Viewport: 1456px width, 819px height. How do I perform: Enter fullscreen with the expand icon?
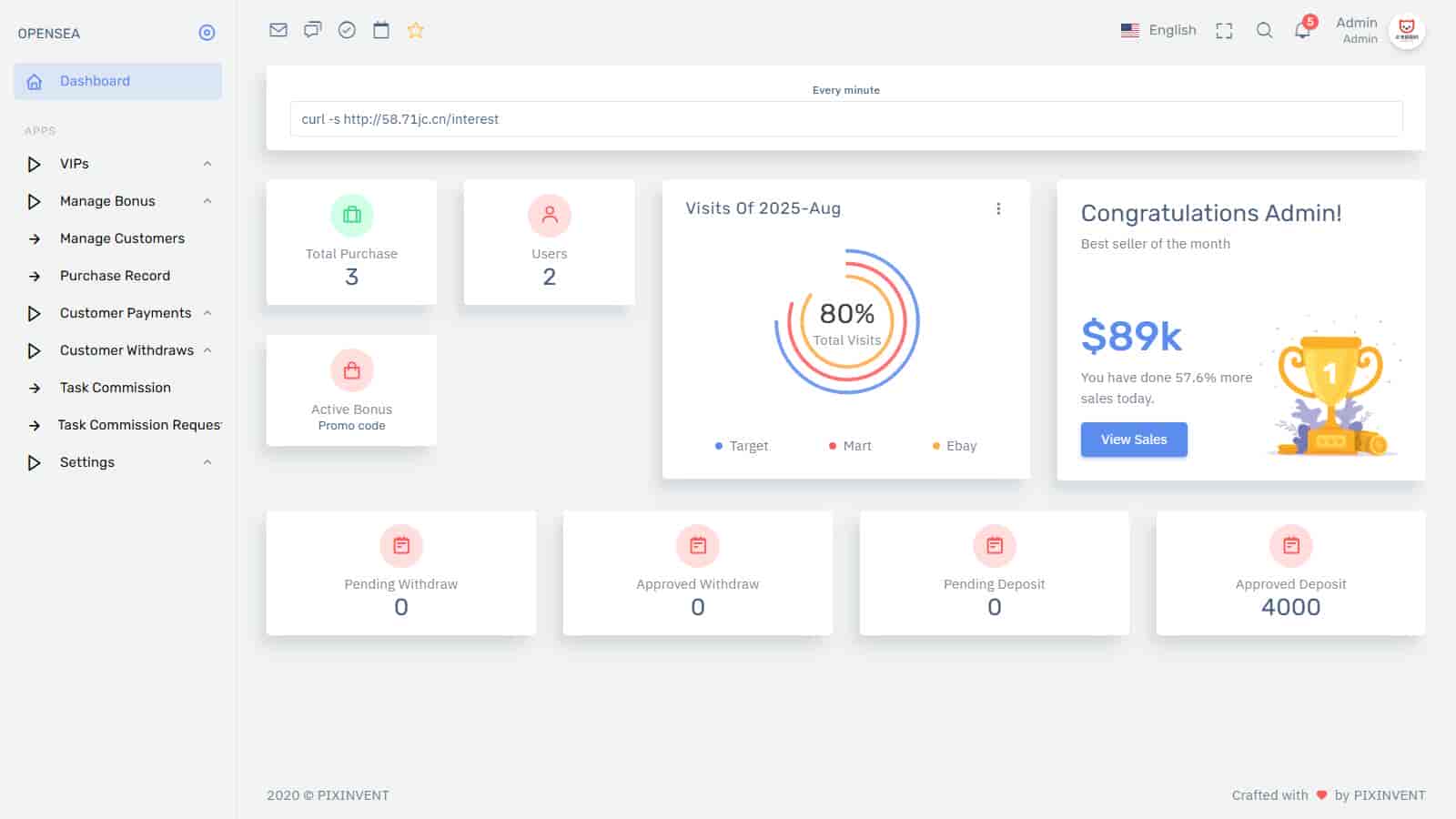[1224, 31]
